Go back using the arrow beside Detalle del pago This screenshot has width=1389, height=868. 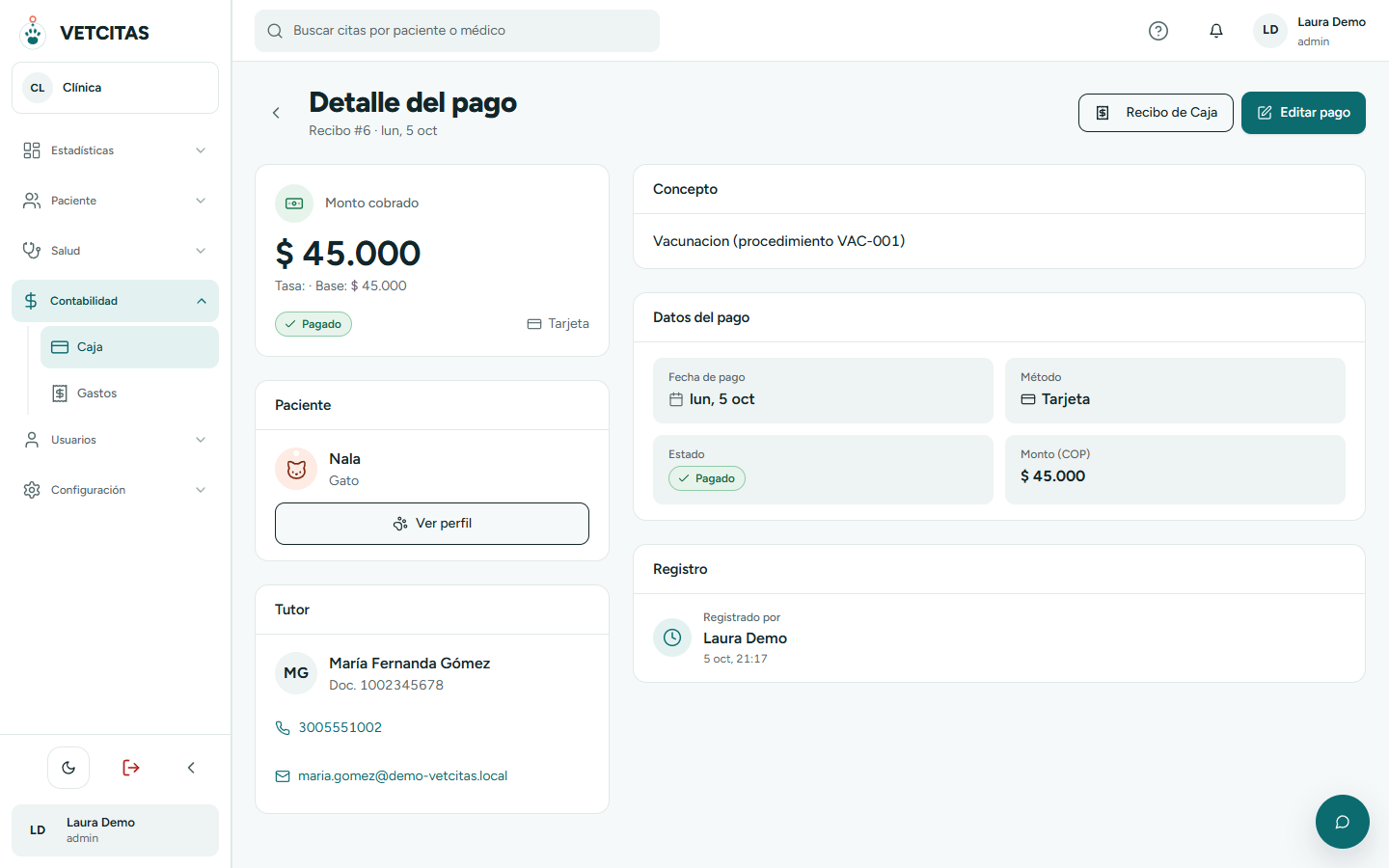tap(276, 113)
